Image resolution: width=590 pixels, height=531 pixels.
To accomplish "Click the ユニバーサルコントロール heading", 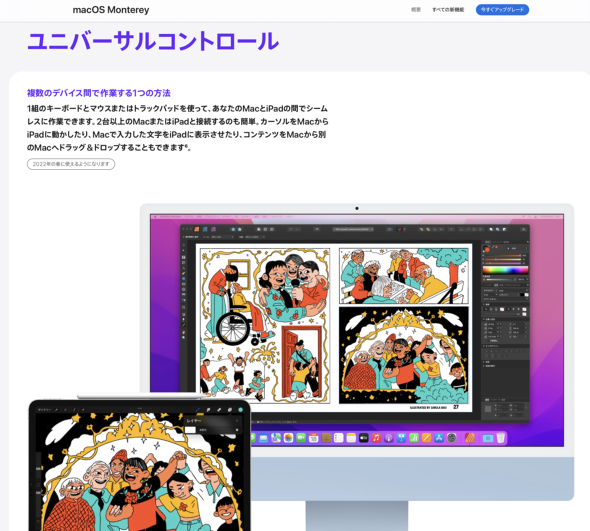I will [x=153, y=41].
